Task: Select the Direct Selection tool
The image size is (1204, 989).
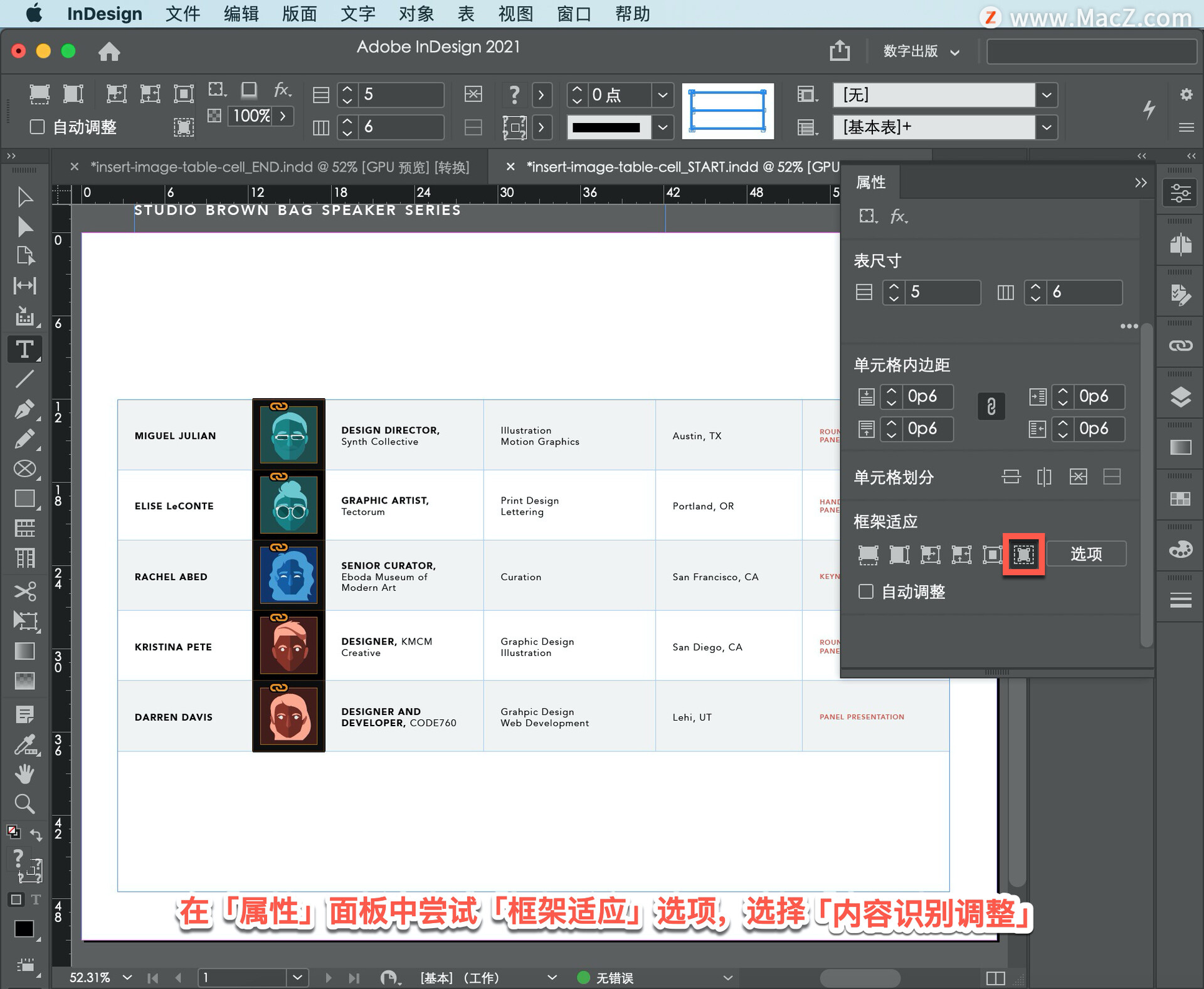Action: (24, 226)
